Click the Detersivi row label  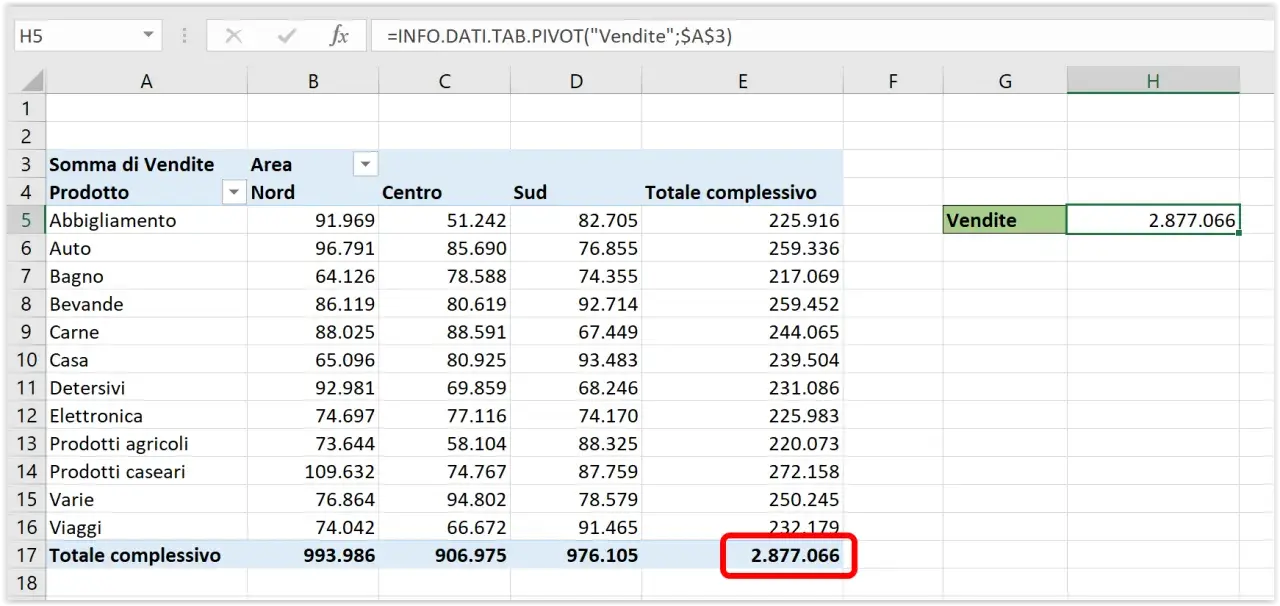click(x=87, y=388)
